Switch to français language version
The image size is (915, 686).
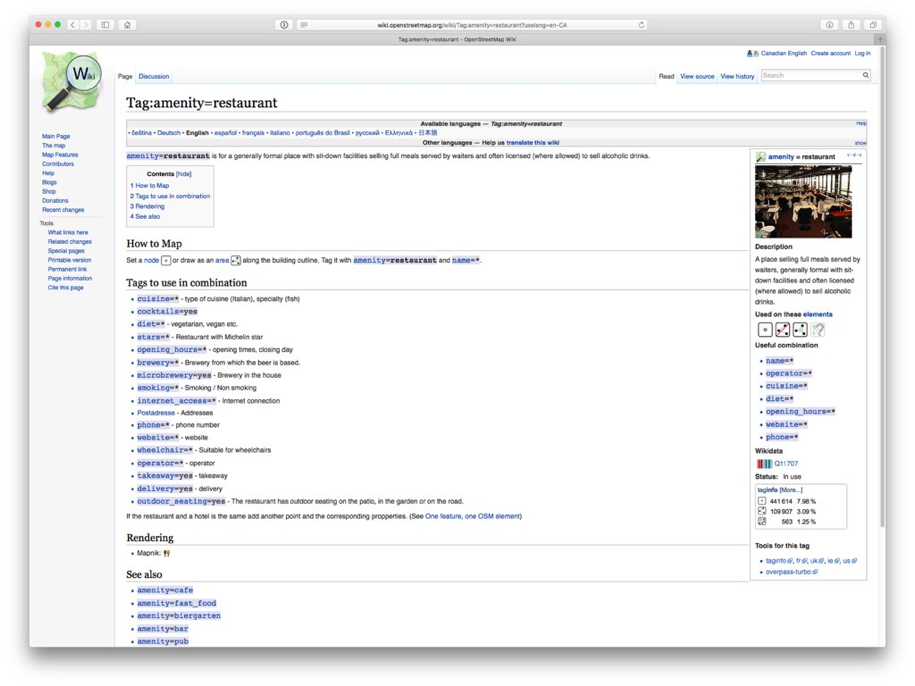point(253,133)
